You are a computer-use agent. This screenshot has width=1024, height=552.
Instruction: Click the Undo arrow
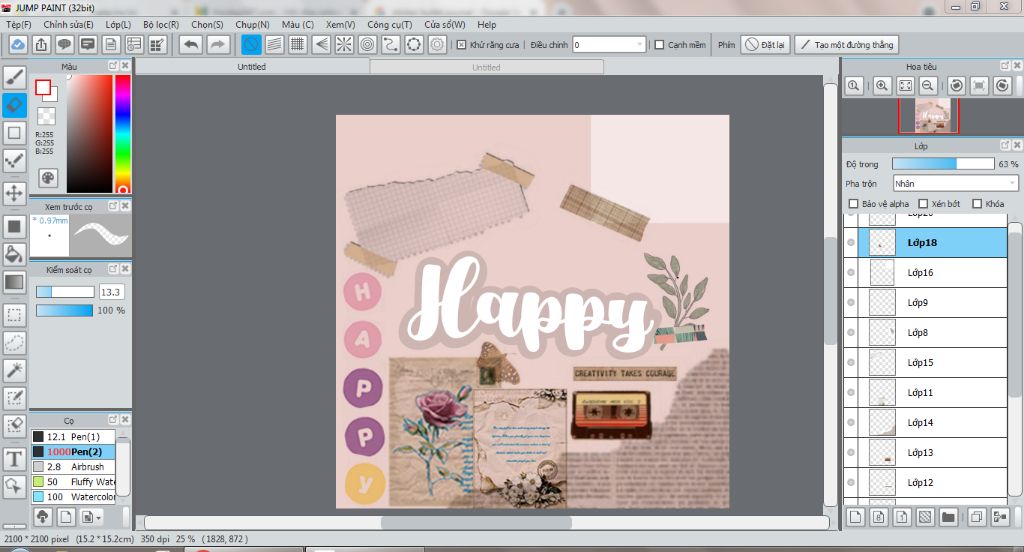(191, 44)
